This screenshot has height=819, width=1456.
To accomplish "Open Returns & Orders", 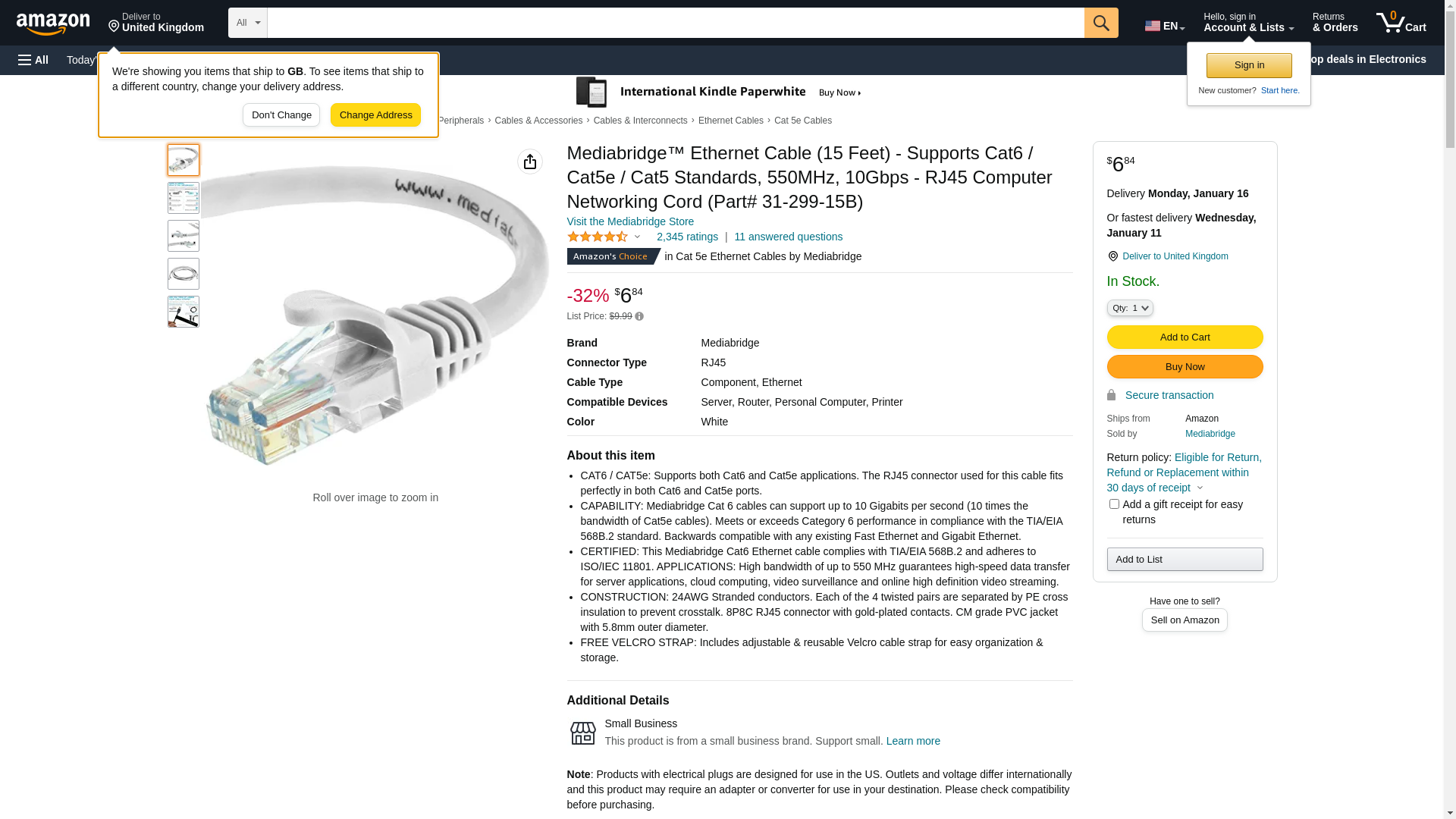I will click(1335, 23).
